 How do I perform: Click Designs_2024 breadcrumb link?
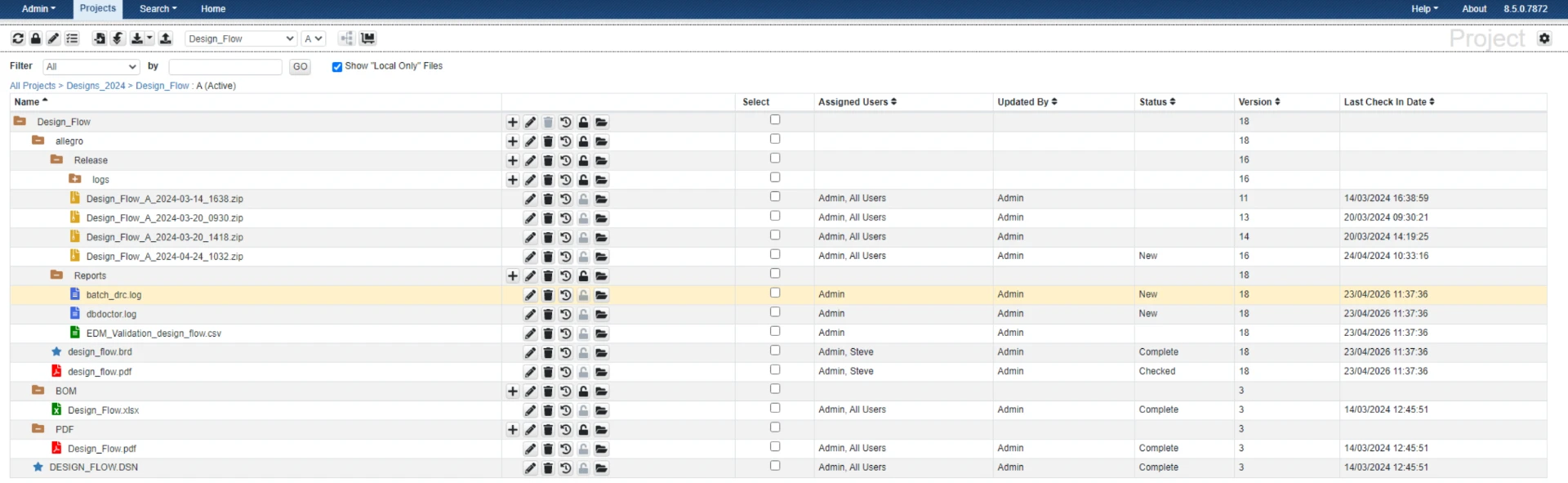tap(96, 86)
